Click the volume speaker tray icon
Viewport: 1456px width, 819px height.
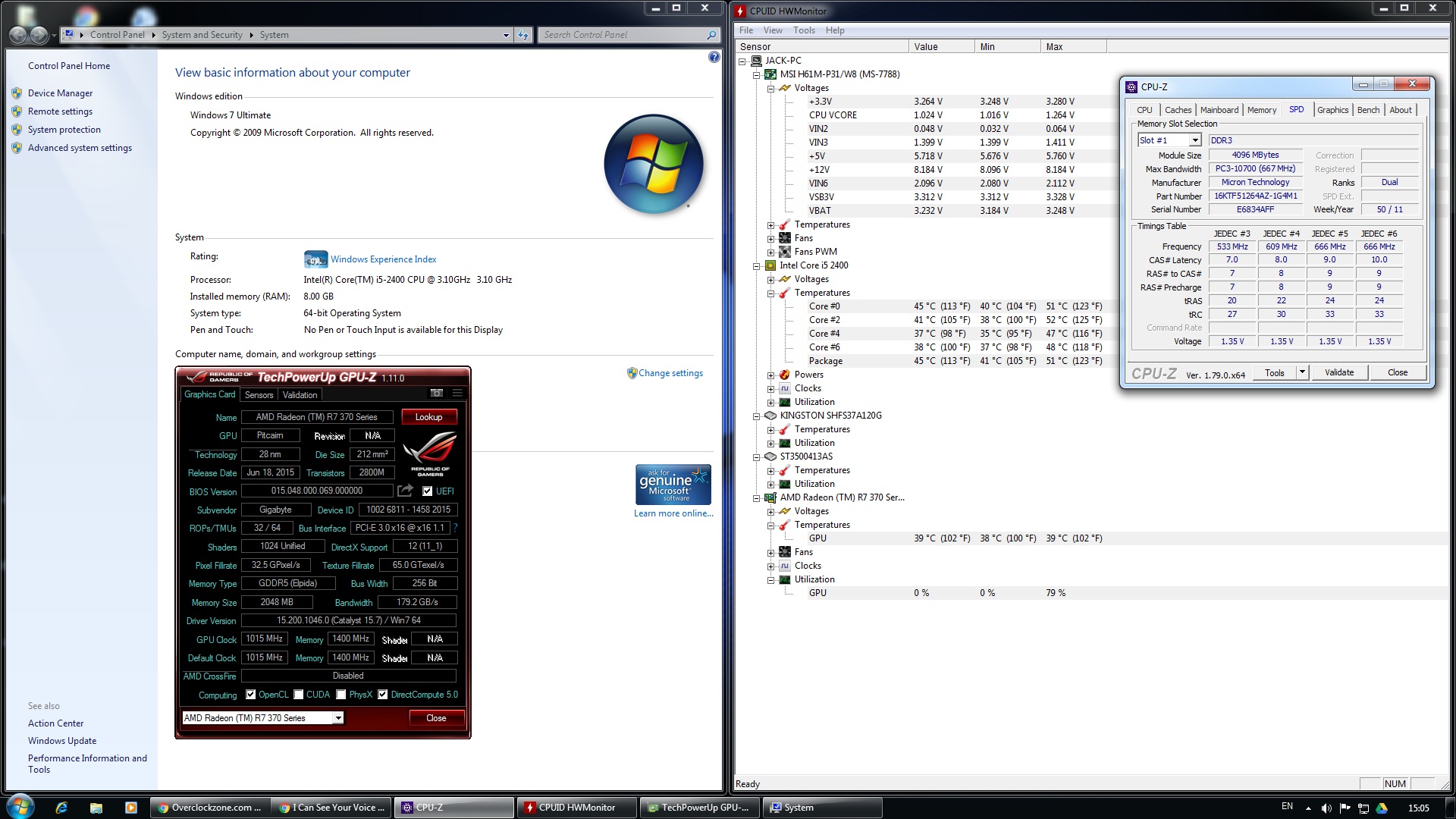1326,808
